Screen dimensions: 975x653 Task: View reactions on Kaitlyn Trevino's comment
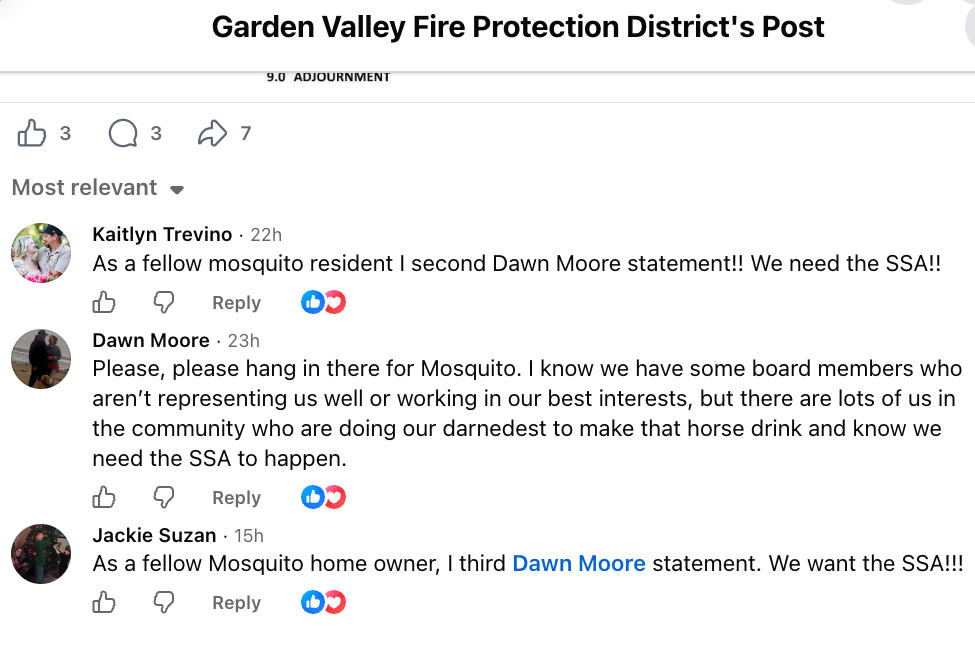click(x=323, y=302)
